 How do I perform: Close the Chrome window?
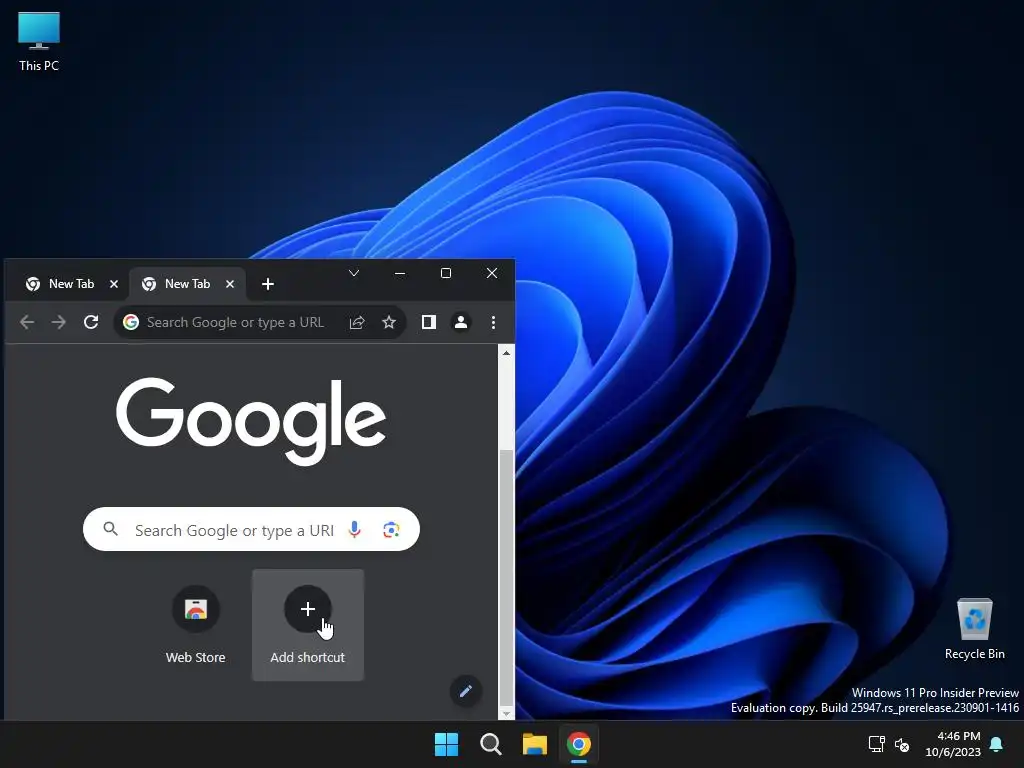tap(492, 273)
